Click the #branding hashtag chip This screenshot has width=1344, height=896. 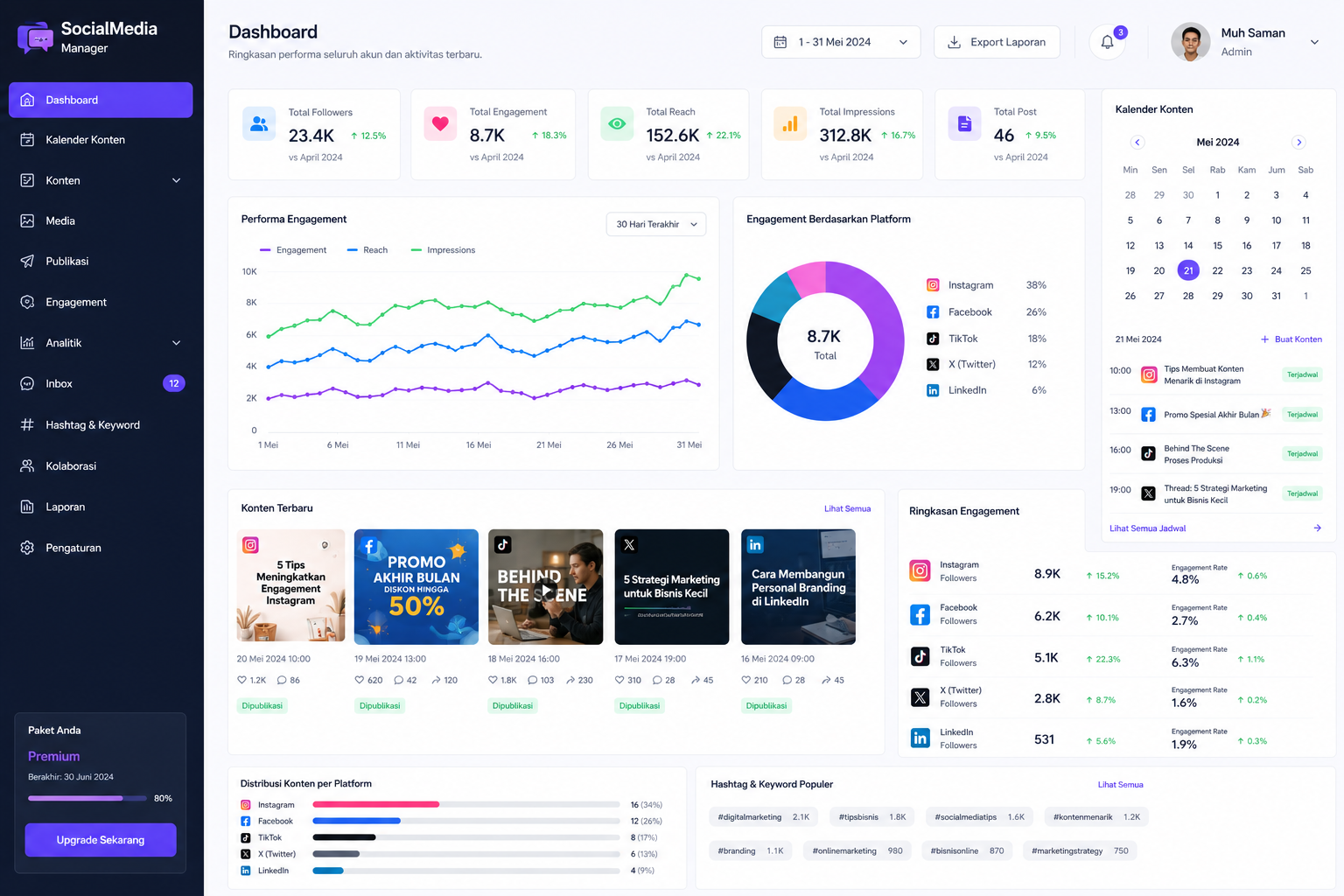click(751, 850)
